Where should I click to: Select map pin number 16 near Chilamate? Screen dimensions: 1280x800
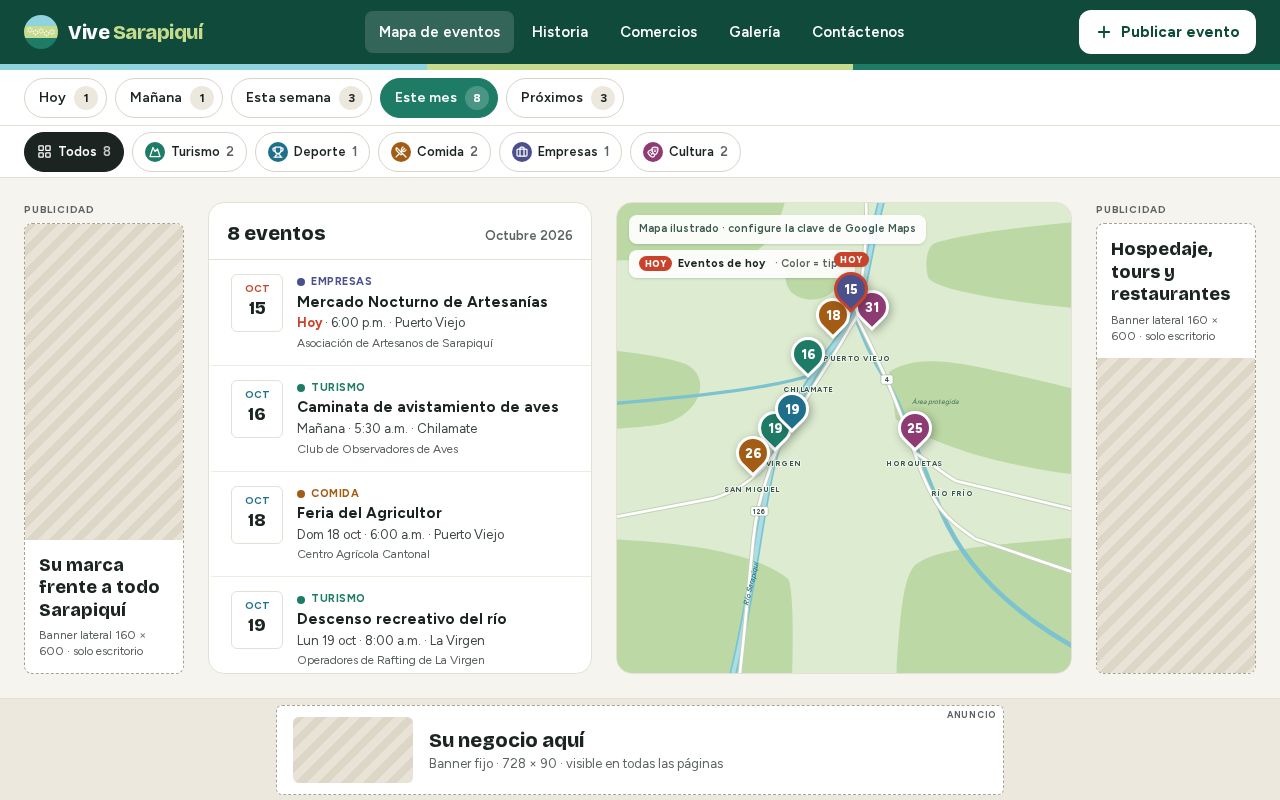point(808,356)
